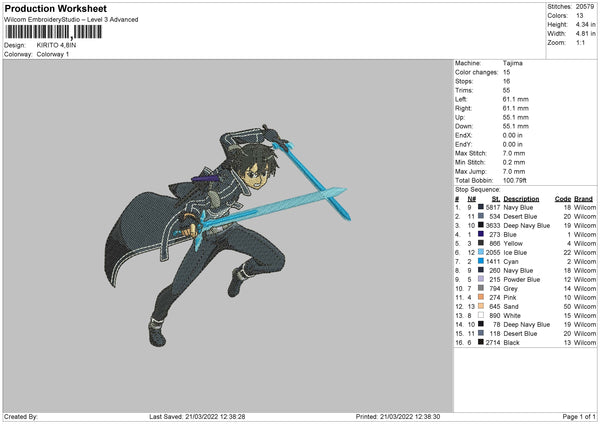Click the Stitches value '20579'
600x424 pixels.
(585, 7)
